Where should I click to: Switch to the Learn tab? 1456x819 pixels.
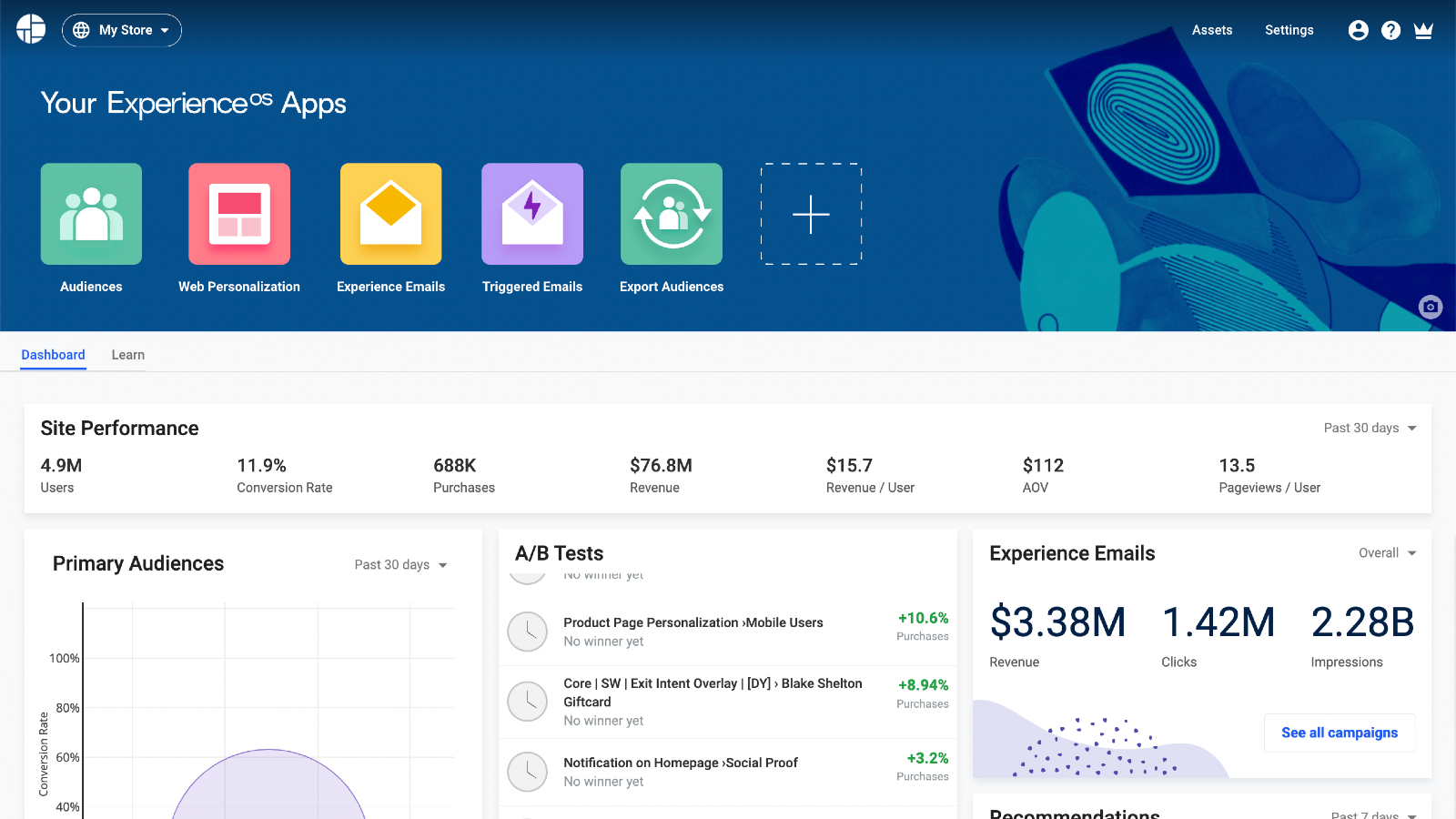(127, 355)
